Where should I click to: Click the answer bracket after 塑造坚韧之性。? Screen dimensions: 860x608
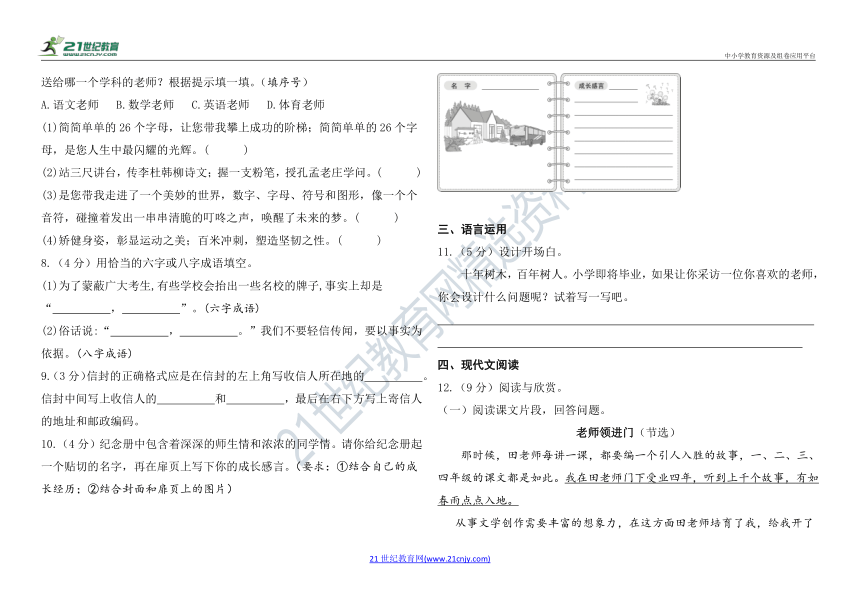pyautogui.click(x=359, y=240)
